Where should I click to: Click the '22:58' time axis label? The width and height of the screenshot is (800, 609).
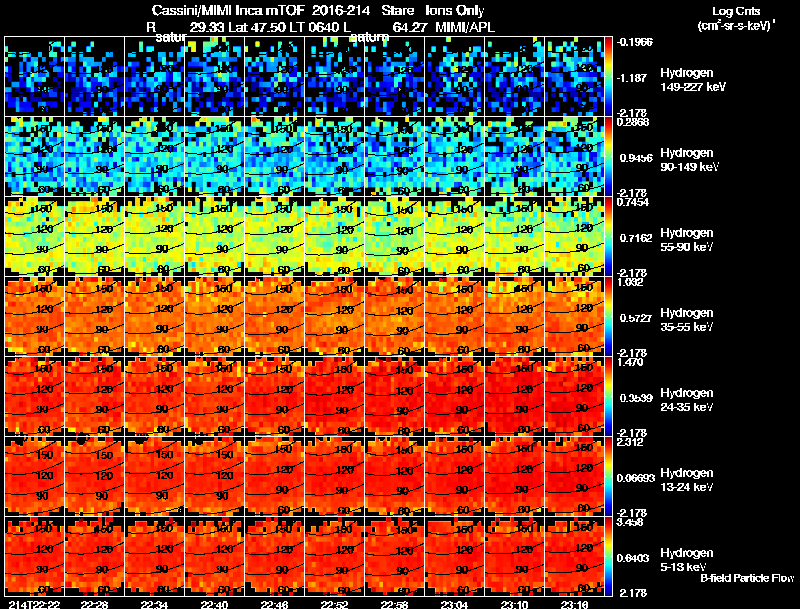(x=395, y=604)
